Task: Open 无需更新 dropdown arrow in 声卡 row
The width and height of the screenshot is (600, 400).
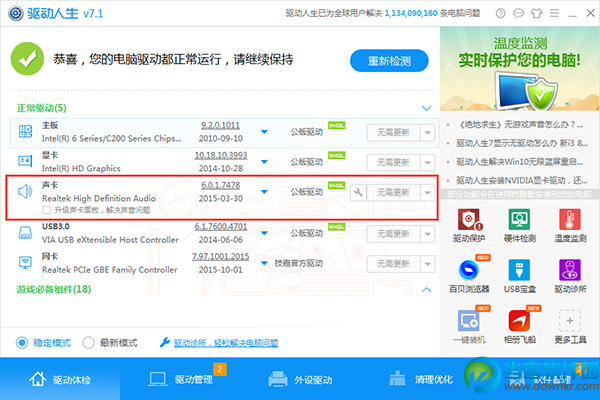Action: [427, 193]
